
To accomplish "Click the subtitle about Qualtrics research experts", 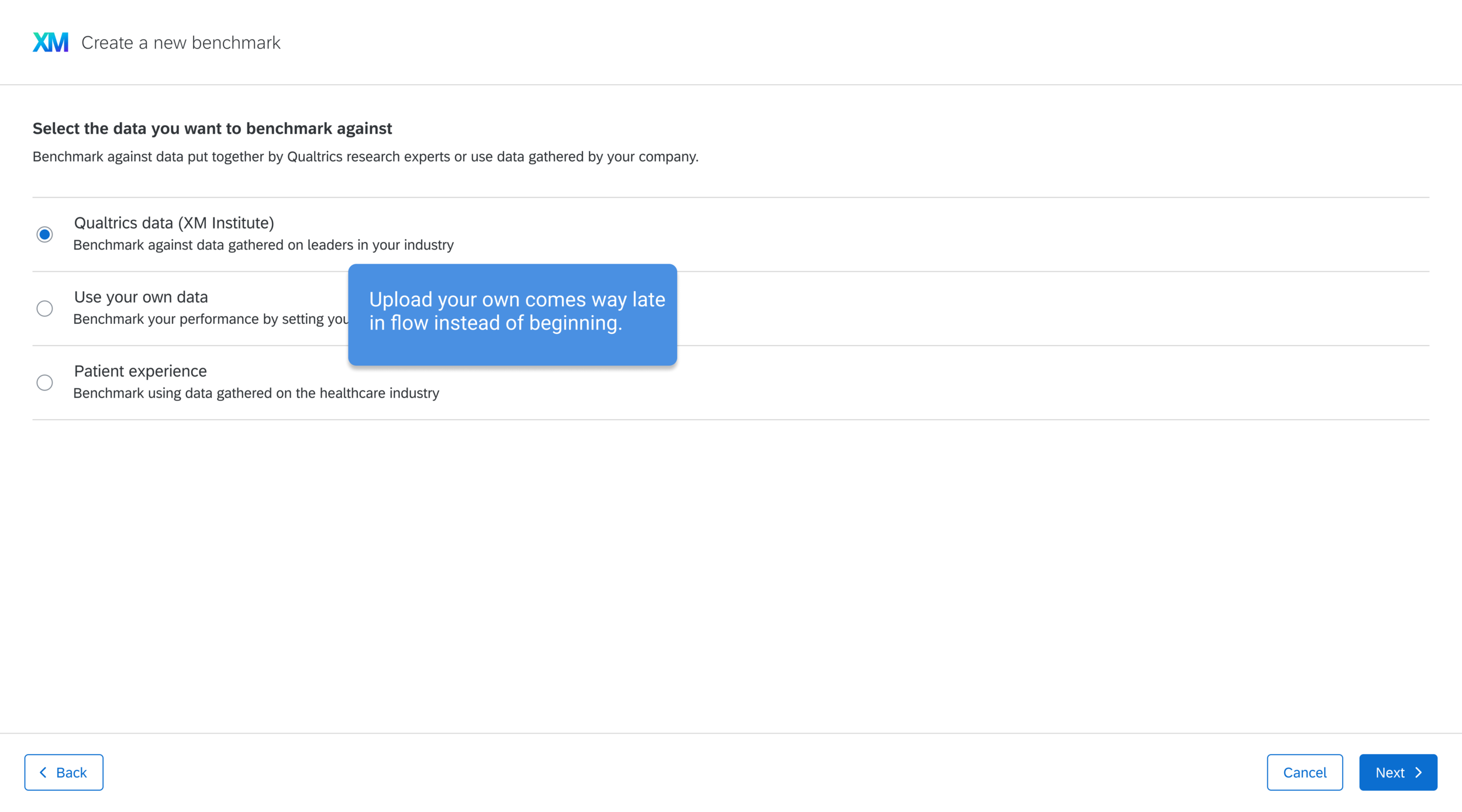I will click(365, 157).
